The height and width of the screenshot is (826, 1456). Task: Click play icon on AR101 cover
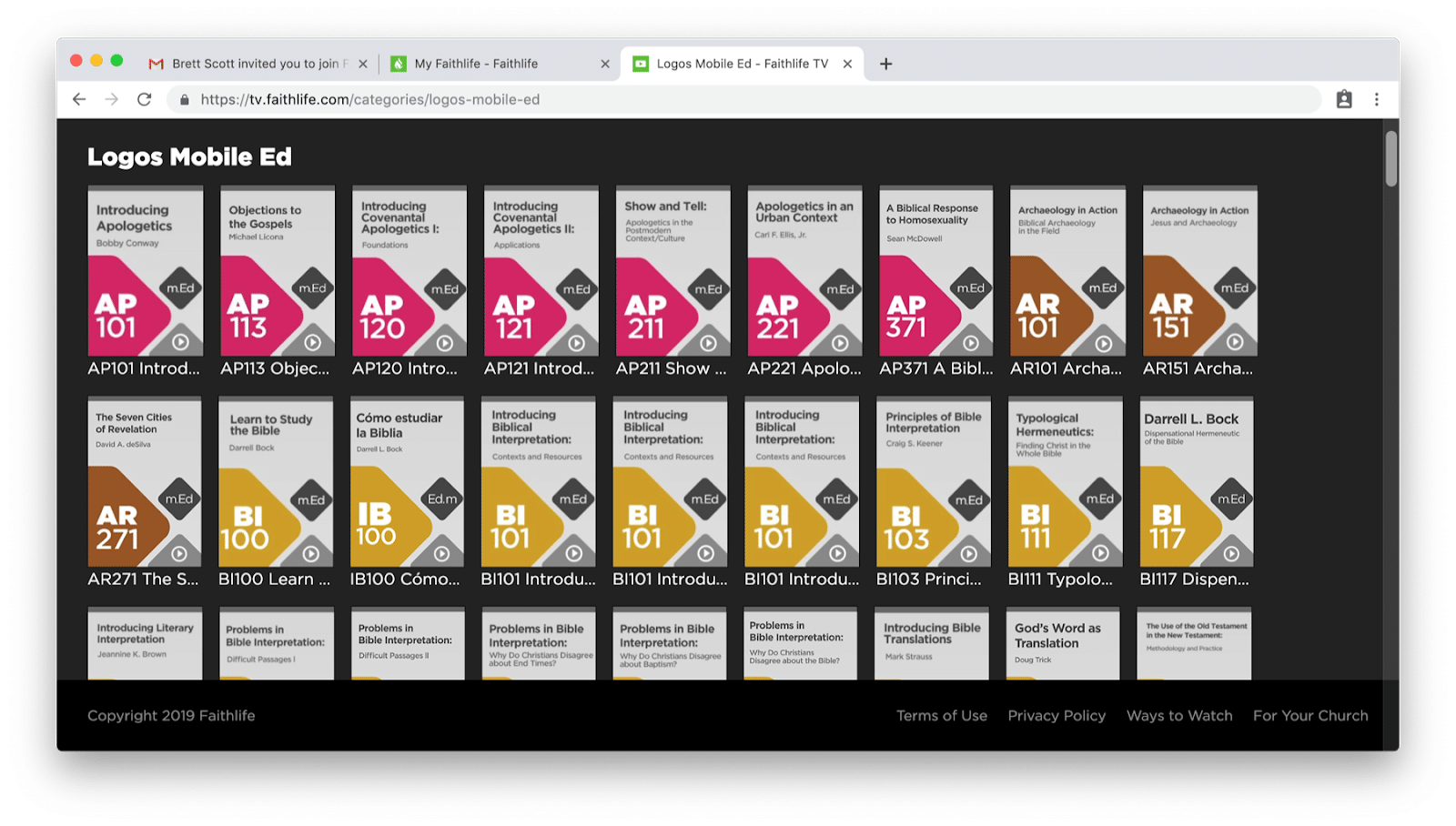1103,343
